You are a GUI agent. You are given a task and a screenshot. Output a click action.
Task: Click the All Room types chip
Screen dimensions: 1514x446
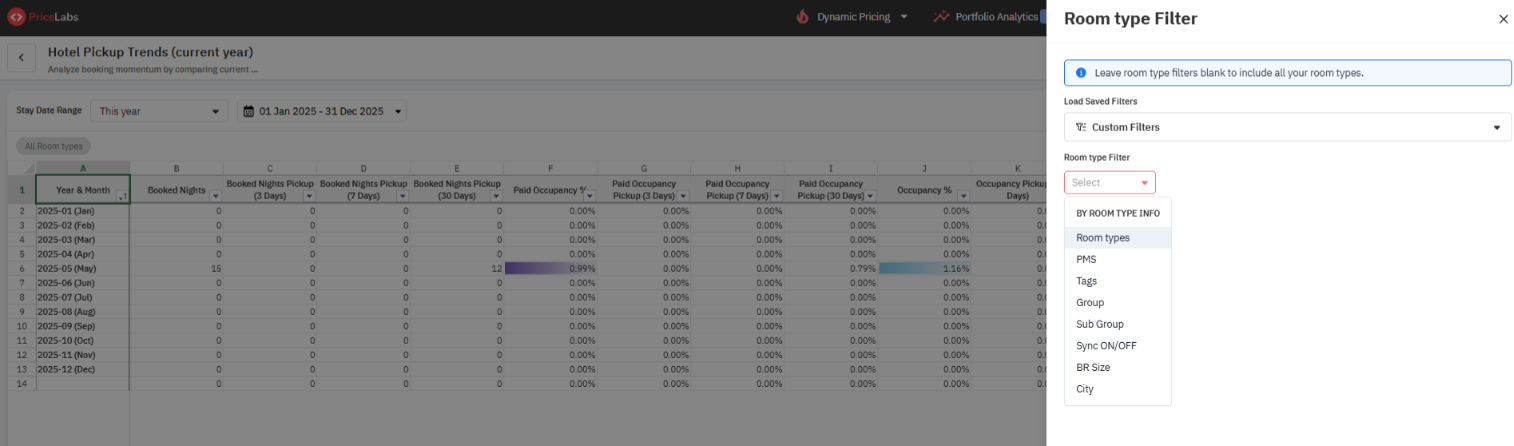click(54, 146)
